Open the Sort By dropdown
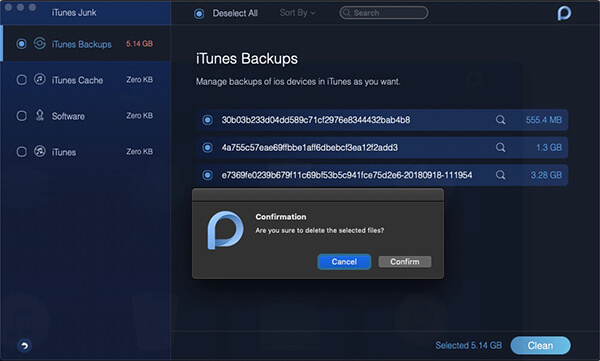This screenshot has height=361, width=600. [x=297, y=13]
